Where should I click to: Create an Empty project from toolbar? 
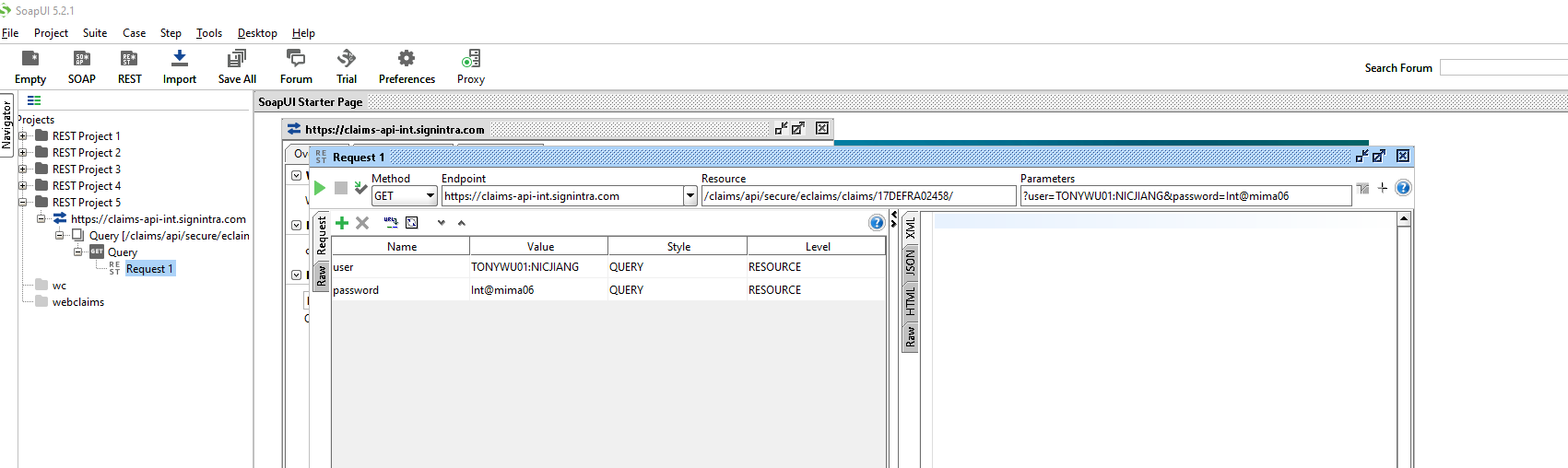[x=30, y=67]
